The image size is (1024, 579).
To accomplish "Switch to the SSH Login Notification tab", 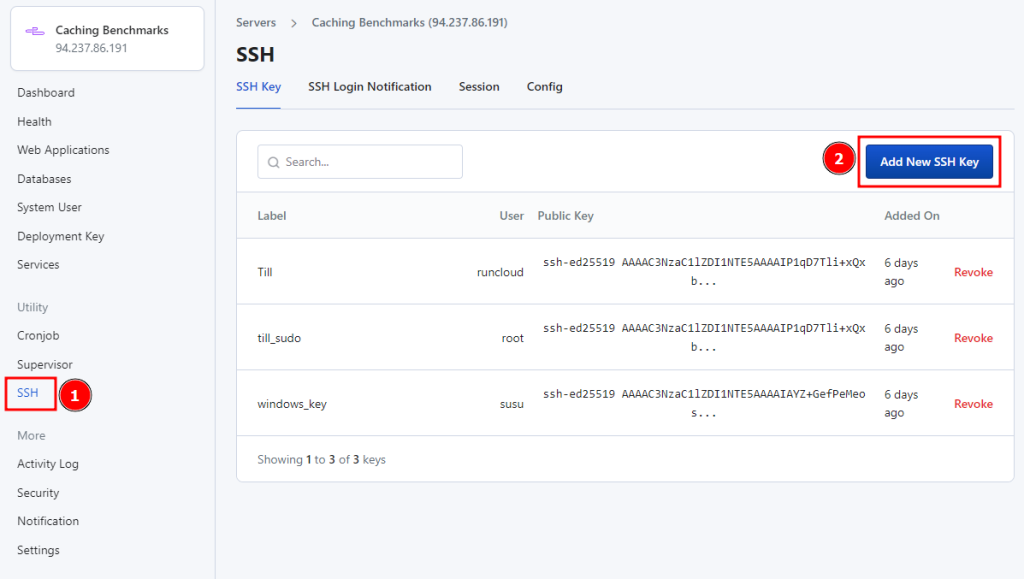I will (369, 87).
